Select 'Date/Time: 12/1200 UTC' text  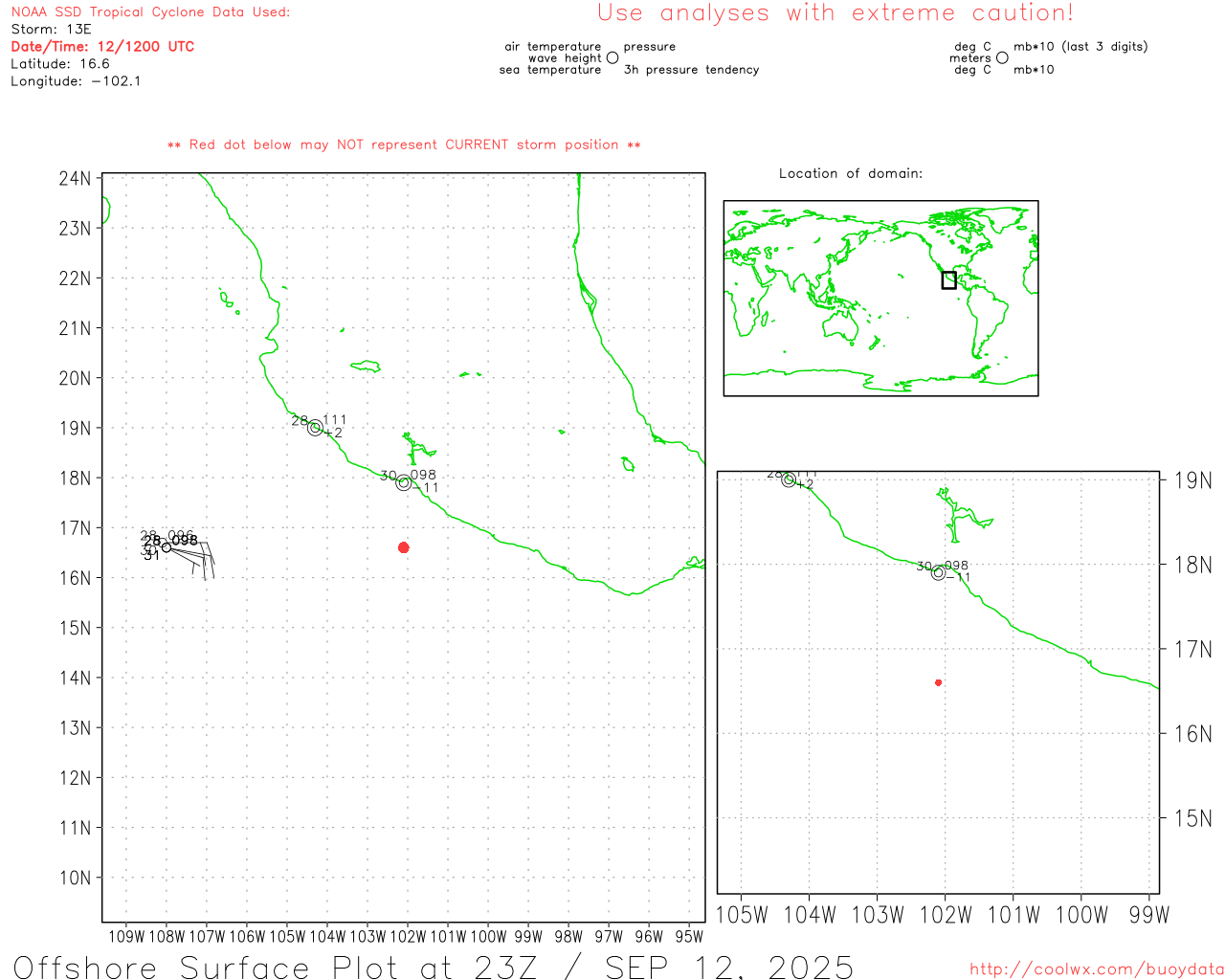coord(102,47)
